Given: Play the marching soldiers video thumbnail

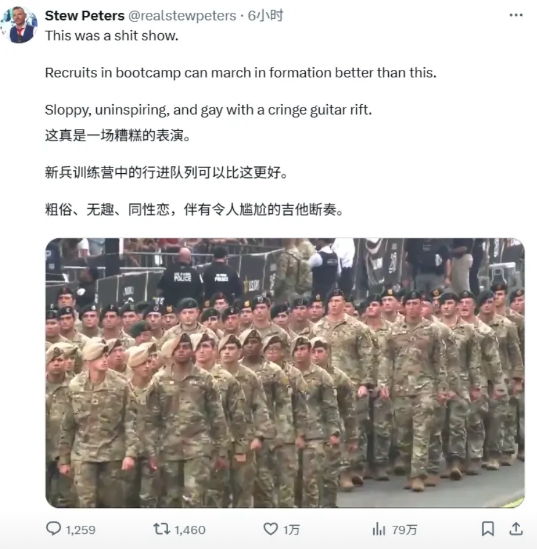Looking at the screenshot, I should pos(285,373).
